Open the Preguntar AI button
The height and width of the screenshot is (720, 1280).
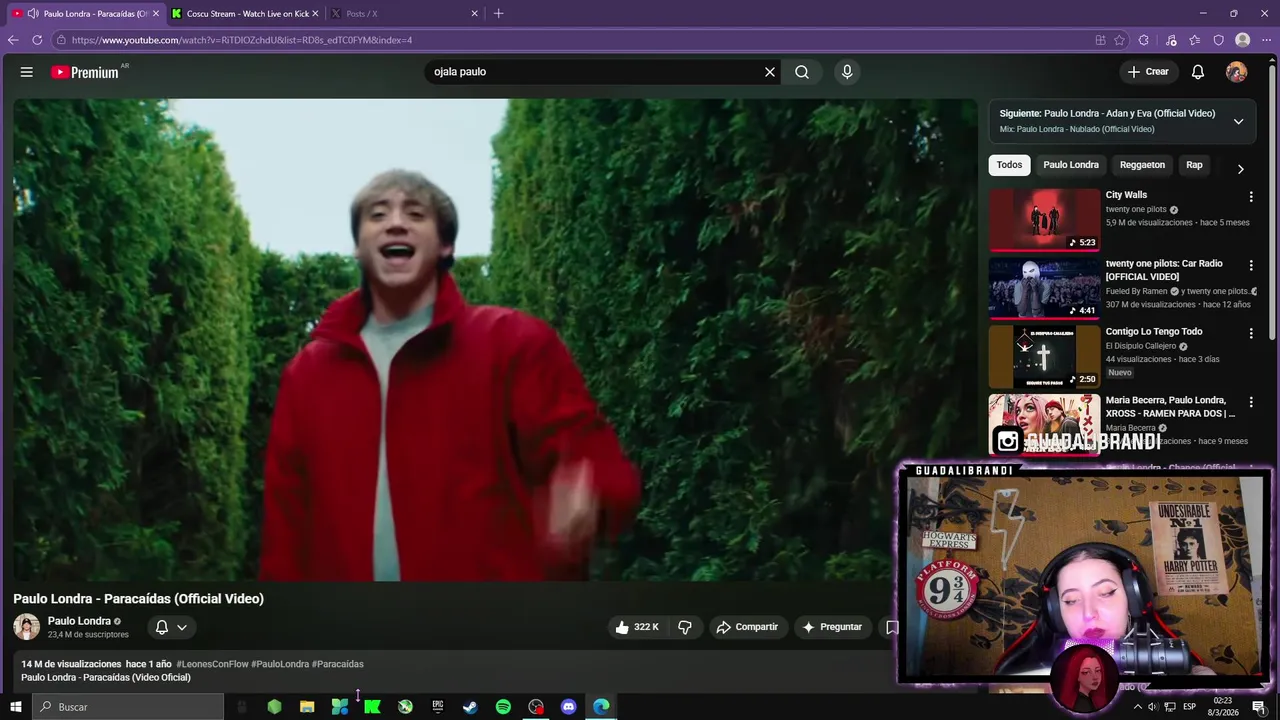point(831,627)
